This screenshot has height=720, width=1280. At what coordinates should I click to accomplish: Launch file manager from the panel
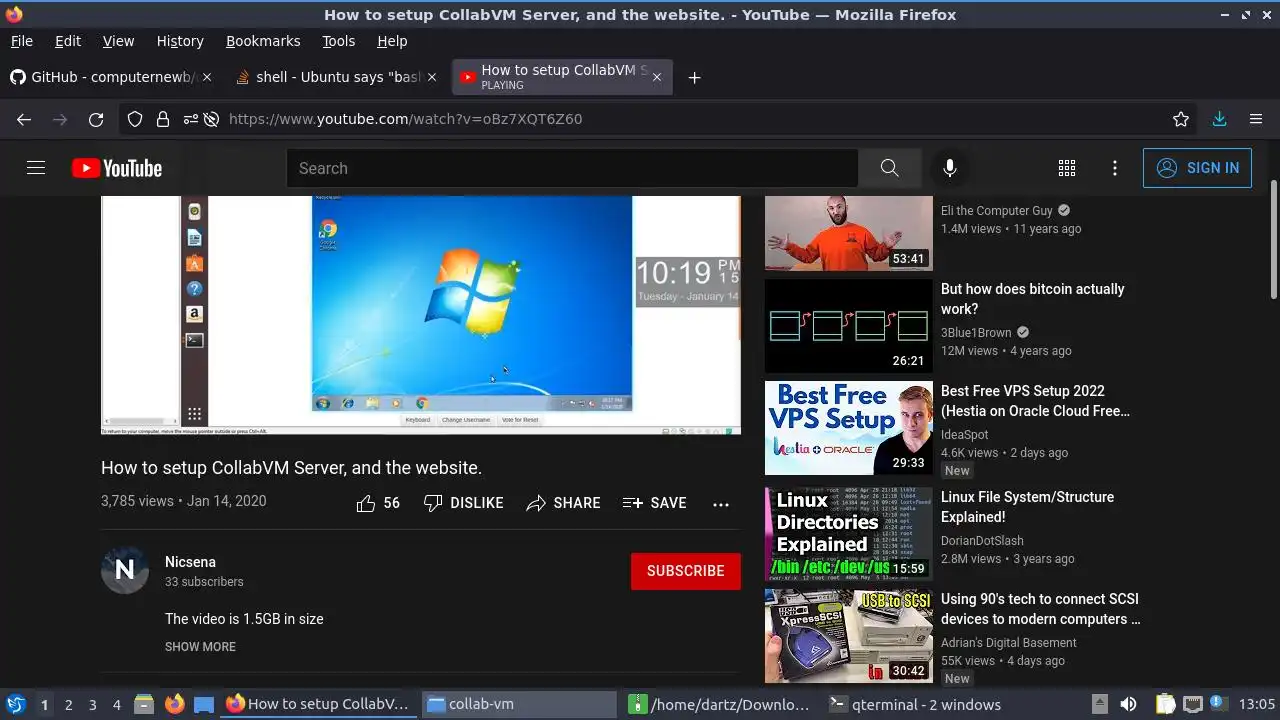[144, 704]
